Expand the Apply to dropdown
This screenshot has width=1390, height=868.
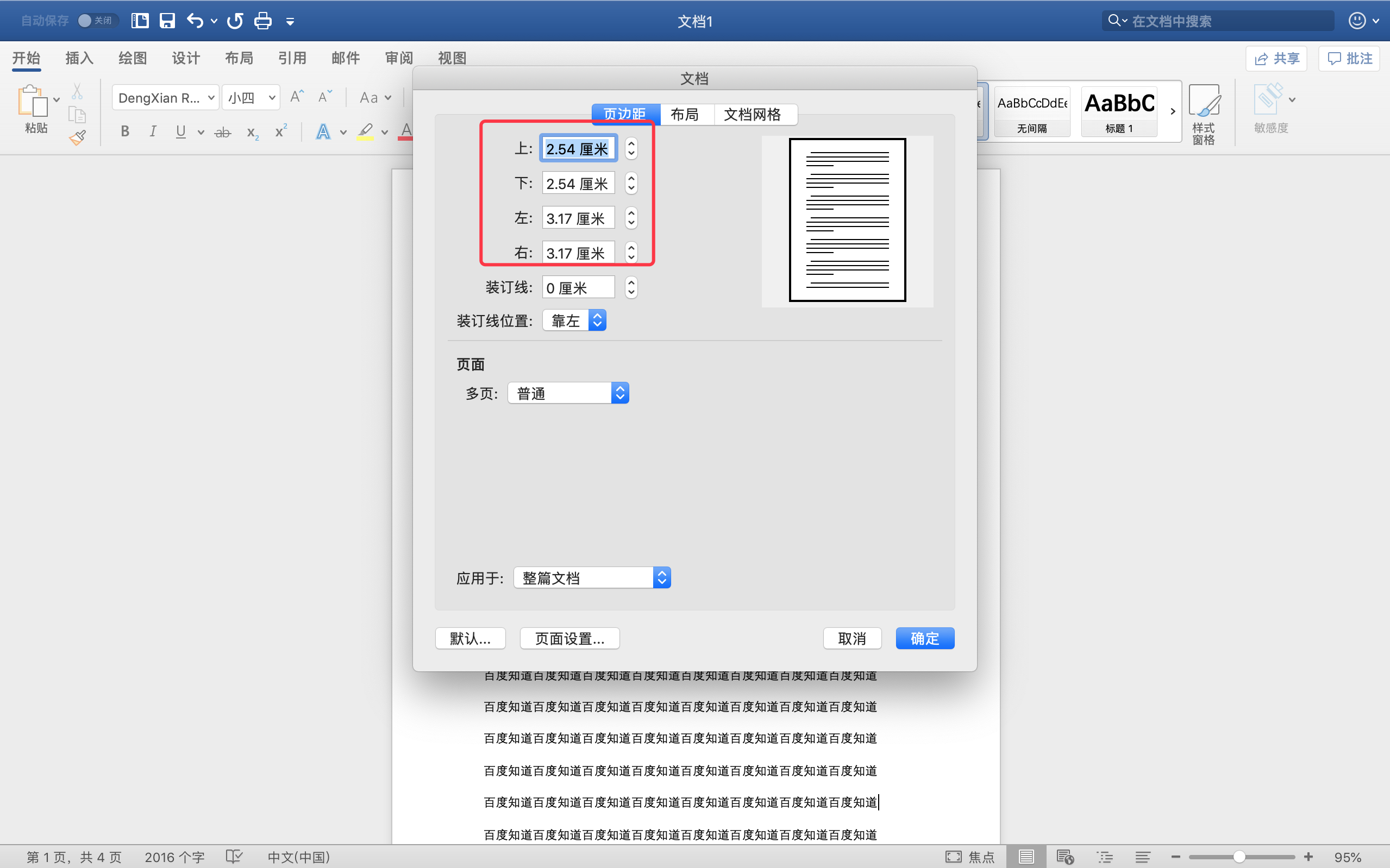coord(592,577)
